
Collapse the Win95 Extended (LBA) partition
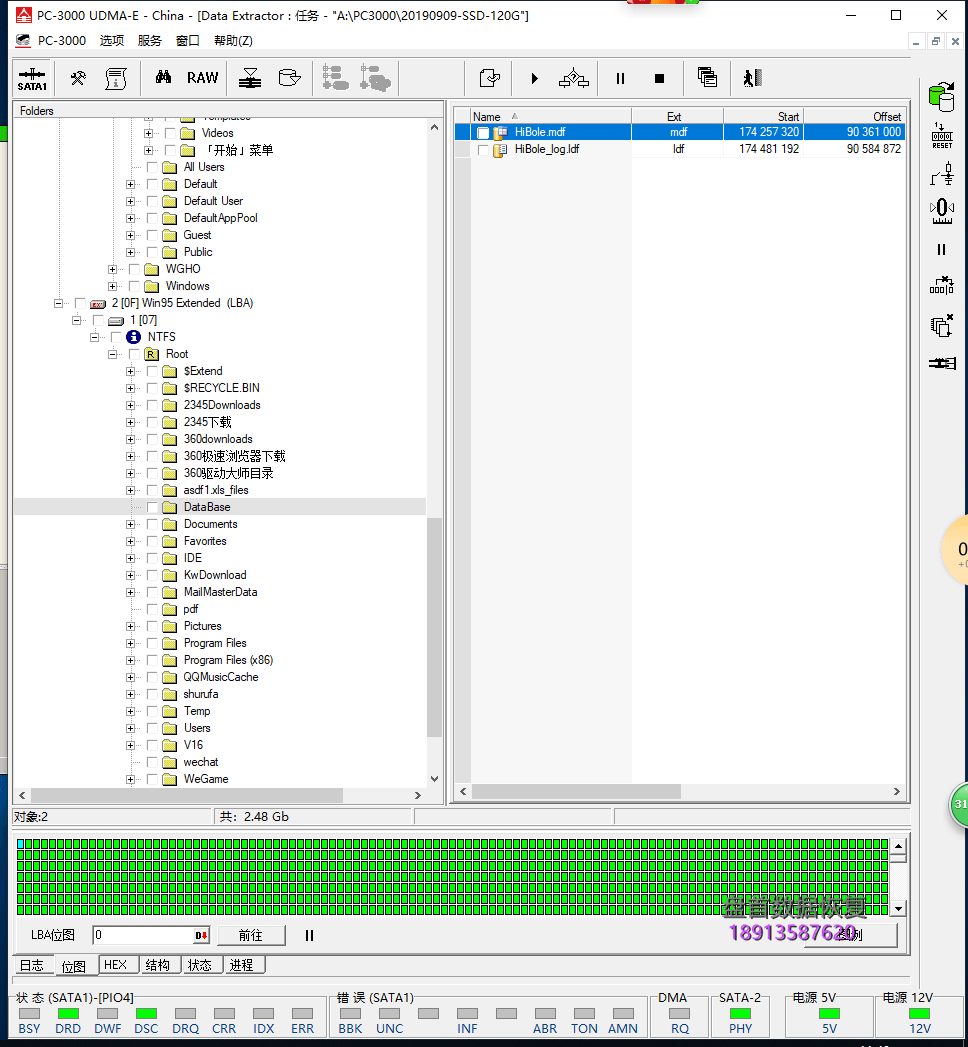tap(58, 303)
